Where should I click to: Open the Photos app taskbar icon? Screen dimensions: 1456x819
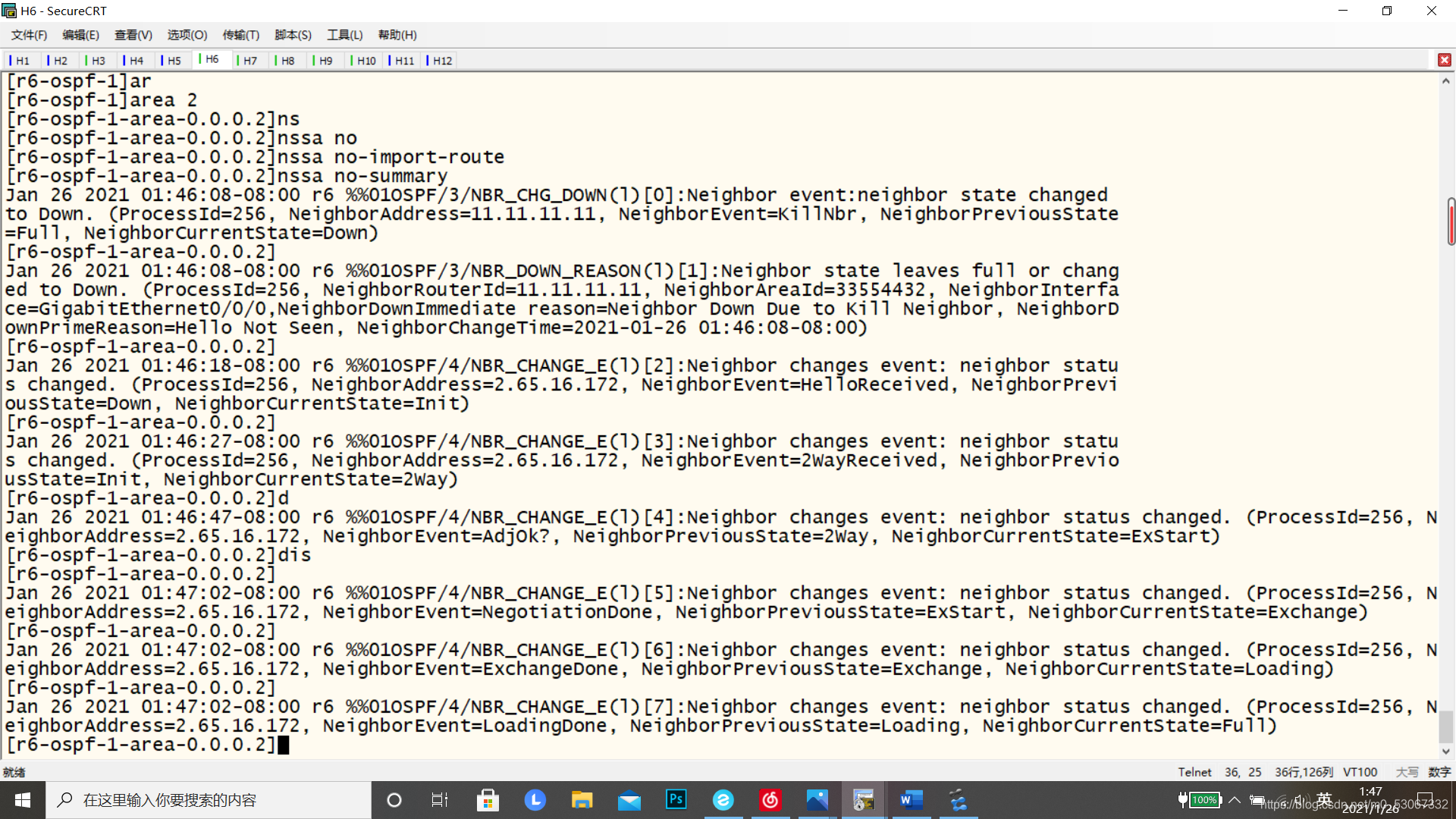pyautogui.click(x=817, y=799)
